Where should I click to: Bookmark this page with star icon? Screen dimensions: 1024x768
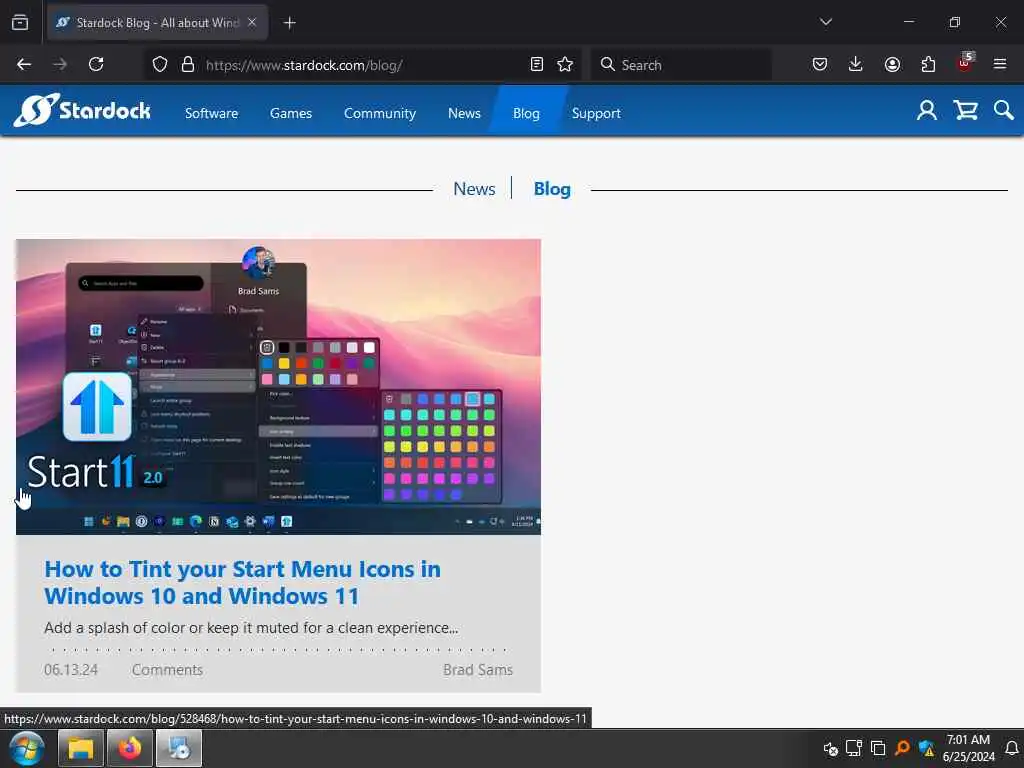coord(565,65)
